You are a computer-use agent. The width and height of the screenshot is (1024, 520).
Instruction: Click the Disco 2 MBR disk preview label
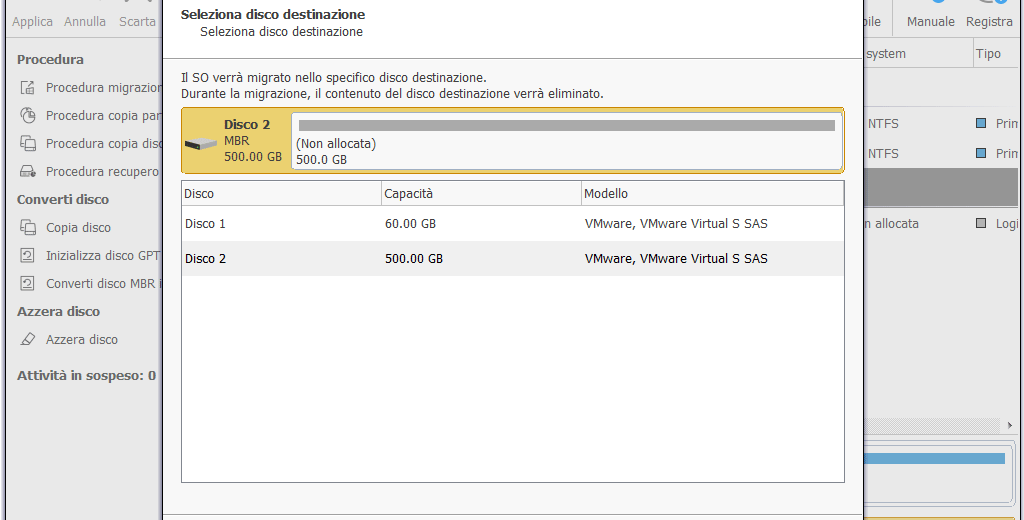click(253, 140)
